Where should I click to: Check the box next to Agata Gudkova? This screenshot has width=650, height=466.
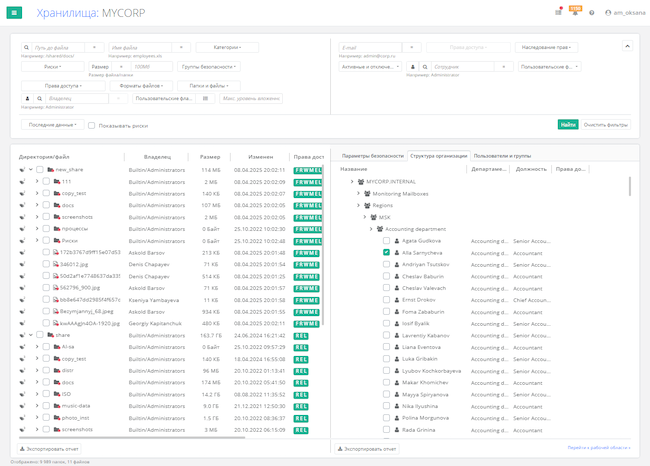pos(386,241)
